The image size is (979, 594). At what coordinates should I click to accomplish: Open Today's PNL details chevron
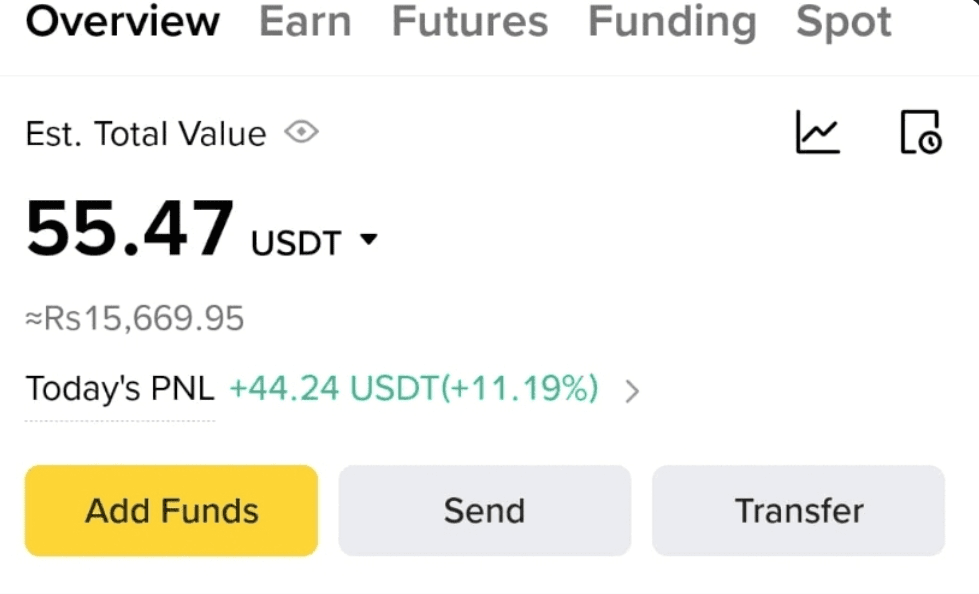coord(631,391)
